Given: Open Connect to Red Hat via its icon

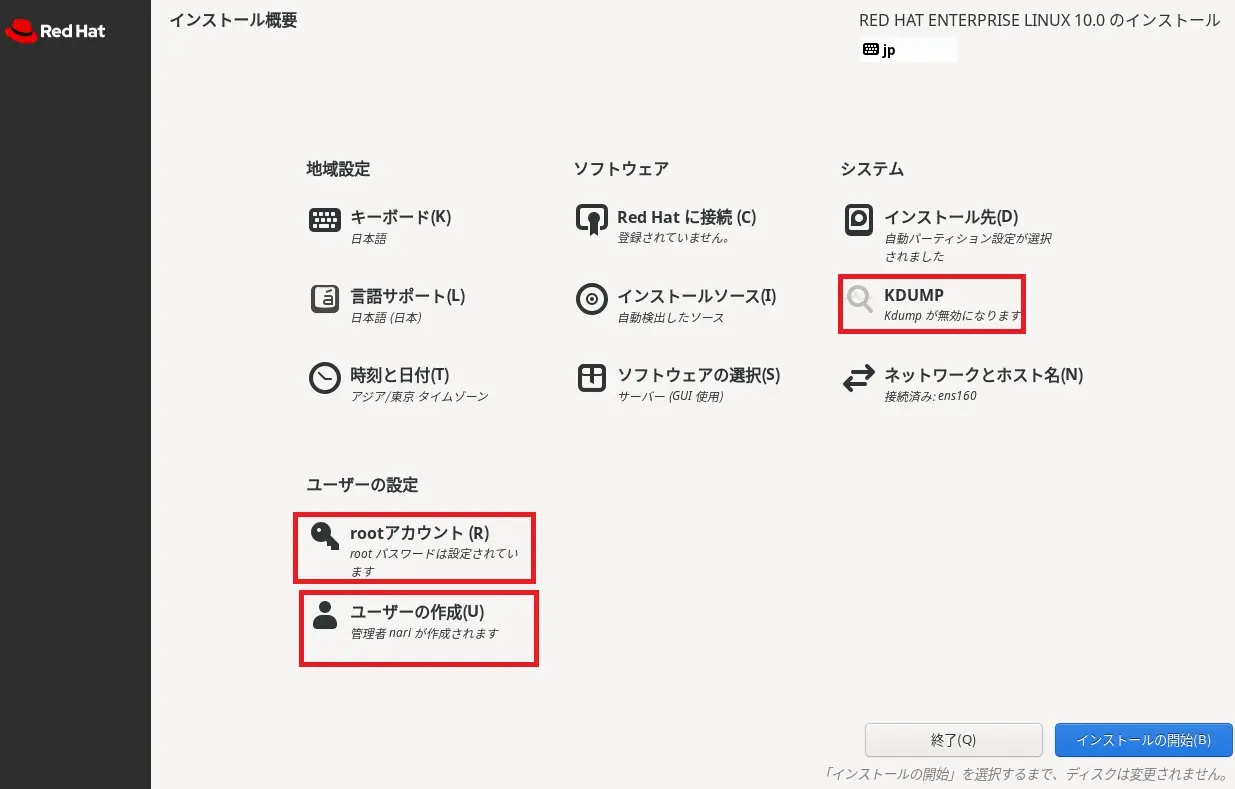Looking at the screenshot, I should 592,219.
